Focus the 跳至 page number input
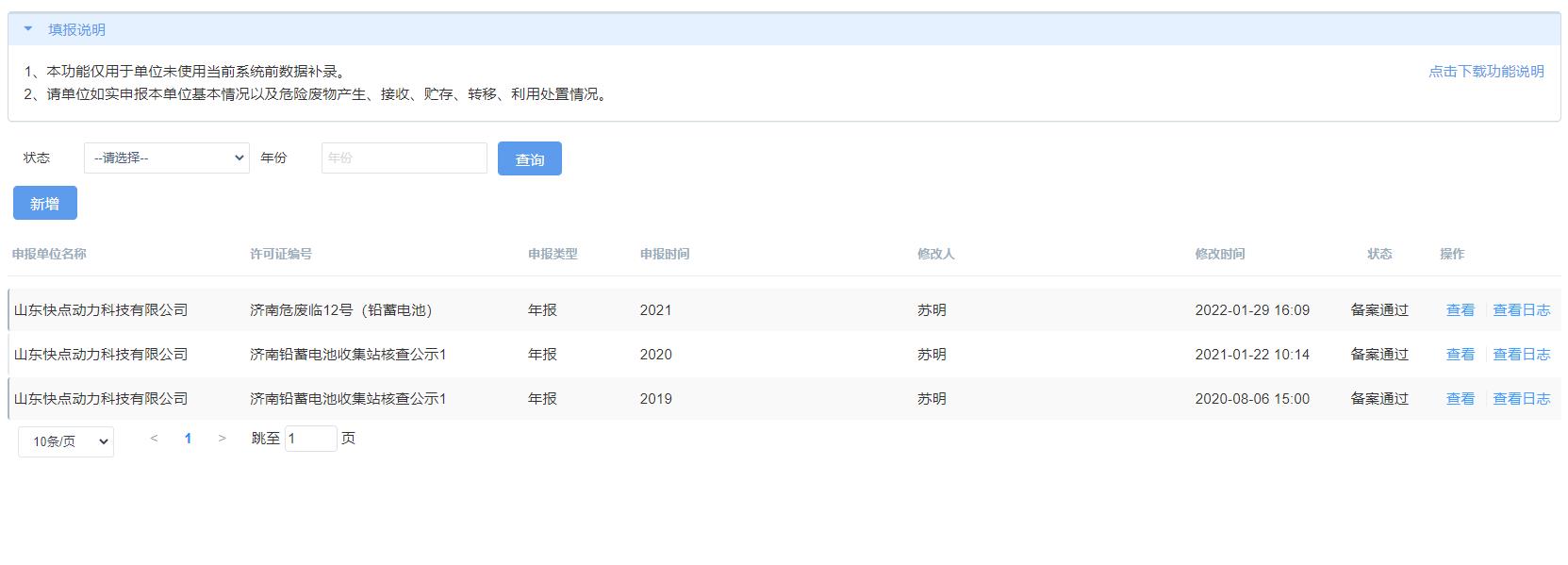The height and width of the screenshot is (565, 1568). [x=311, y=438]
